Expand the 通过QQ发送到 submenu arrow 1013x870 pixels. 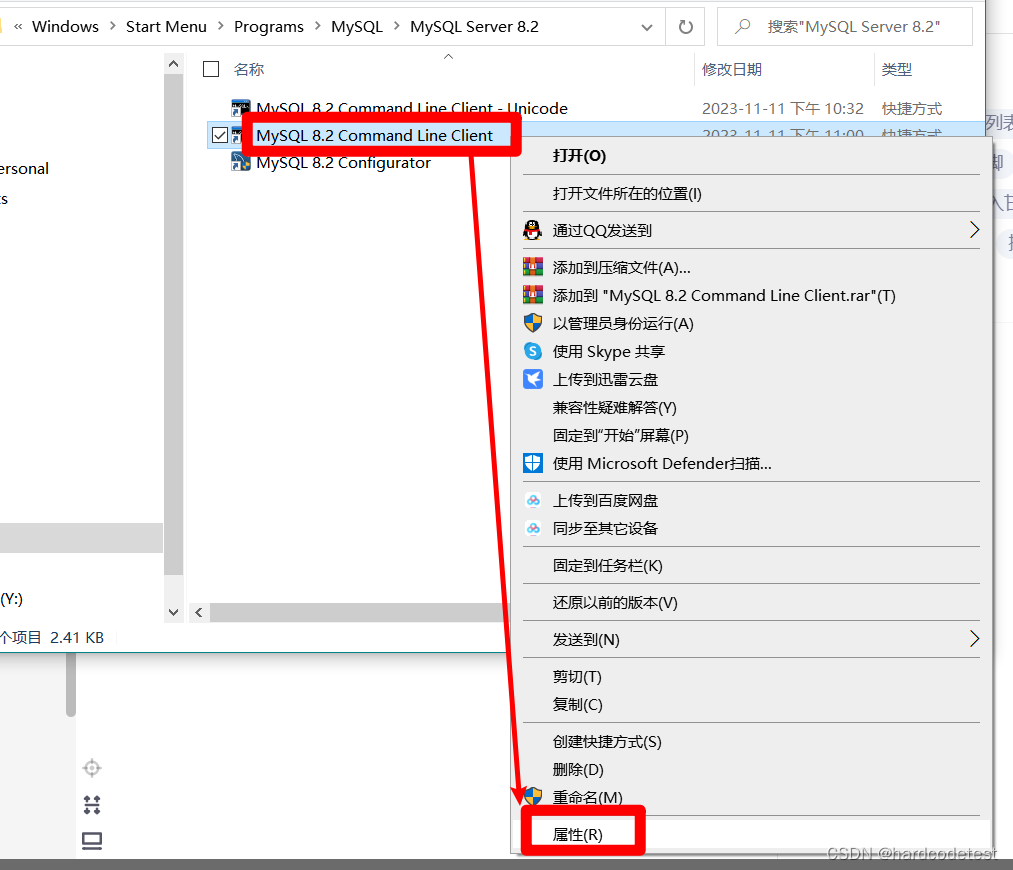click(974, 230)
